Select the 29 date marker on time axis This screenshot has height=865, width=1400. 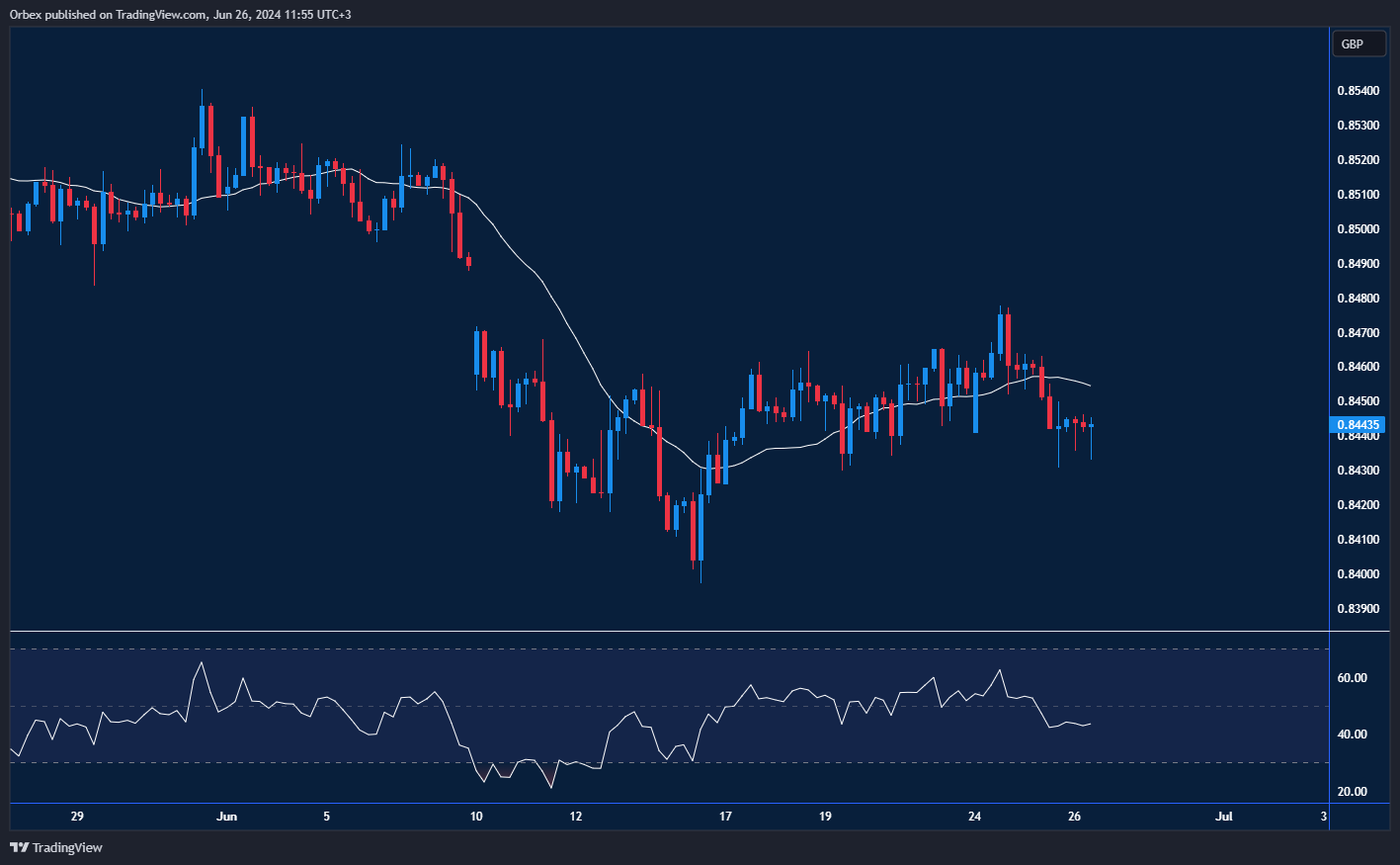click(78, 817)
